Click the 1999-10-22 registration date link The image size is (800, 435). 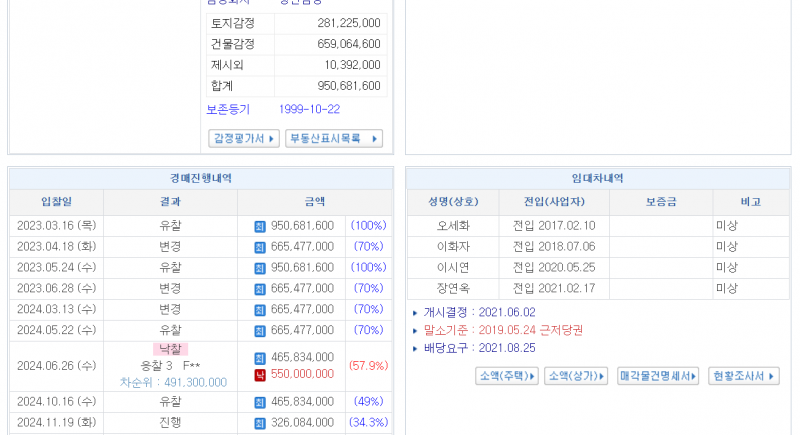coord(309,110)
